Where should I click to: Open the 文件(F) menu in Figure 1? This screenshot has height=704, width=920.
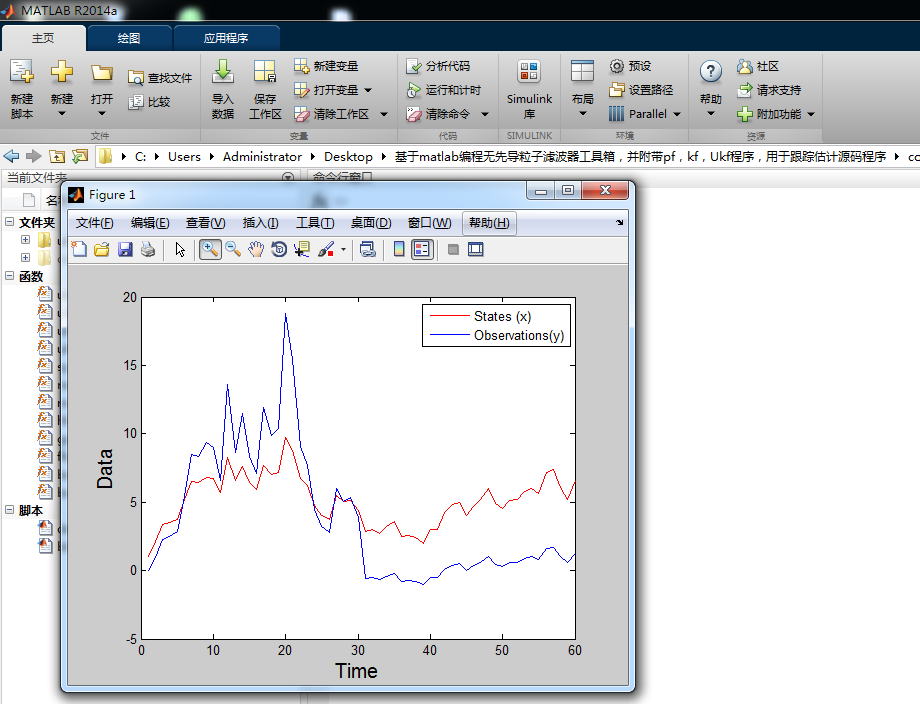pos(94,223)
